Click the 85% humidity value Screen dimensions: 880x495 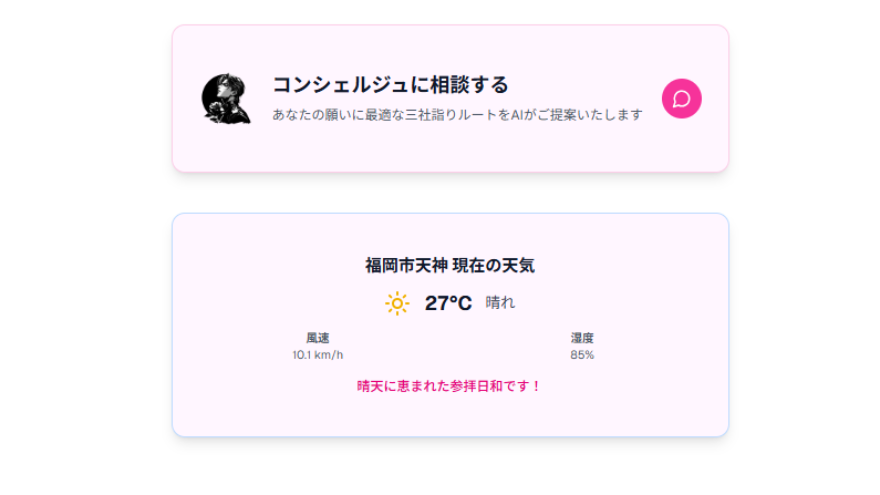582,355
